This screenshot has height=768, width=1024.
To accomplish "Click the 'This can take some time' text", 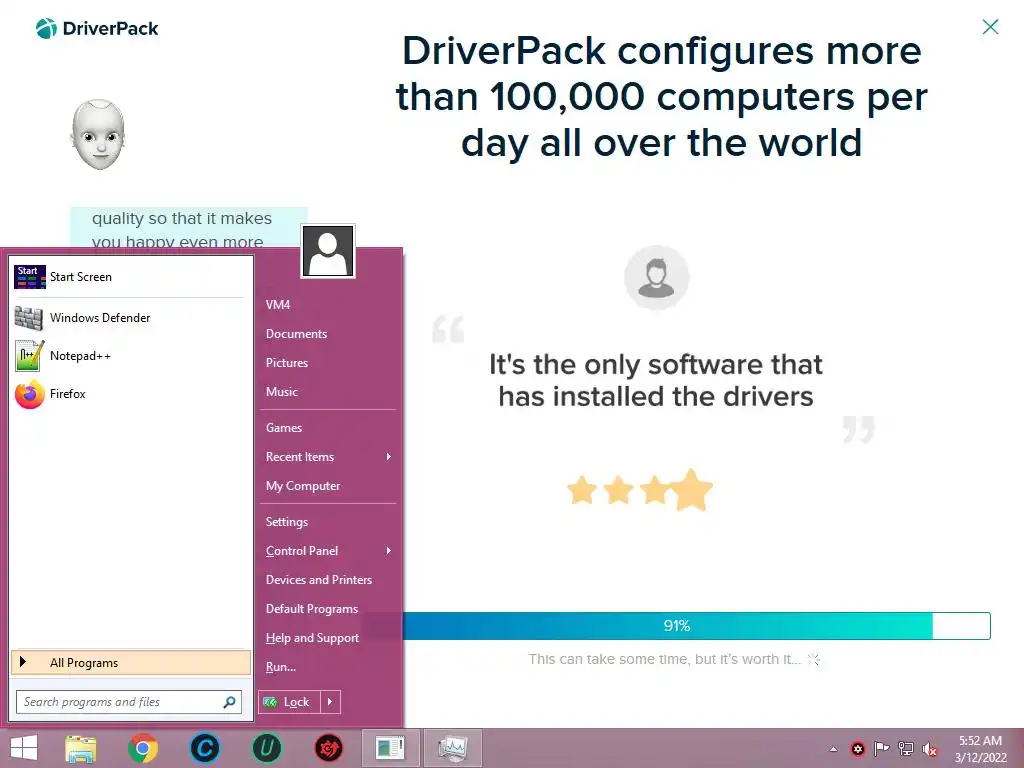I will (x=664, y=659).
